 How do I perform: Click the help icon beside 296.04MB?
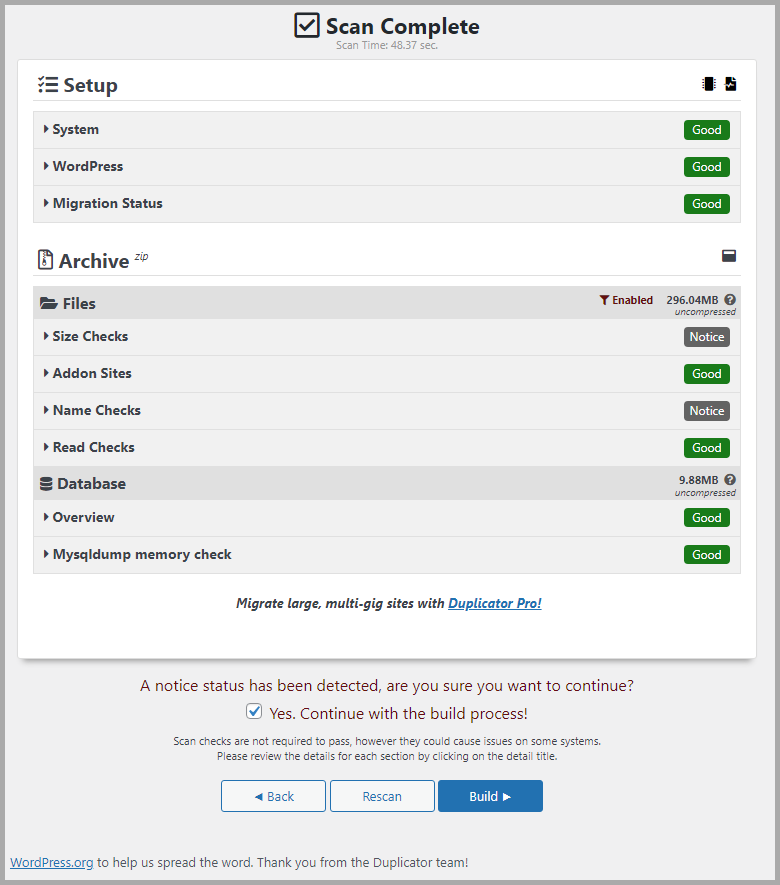[x=730, y=300]
